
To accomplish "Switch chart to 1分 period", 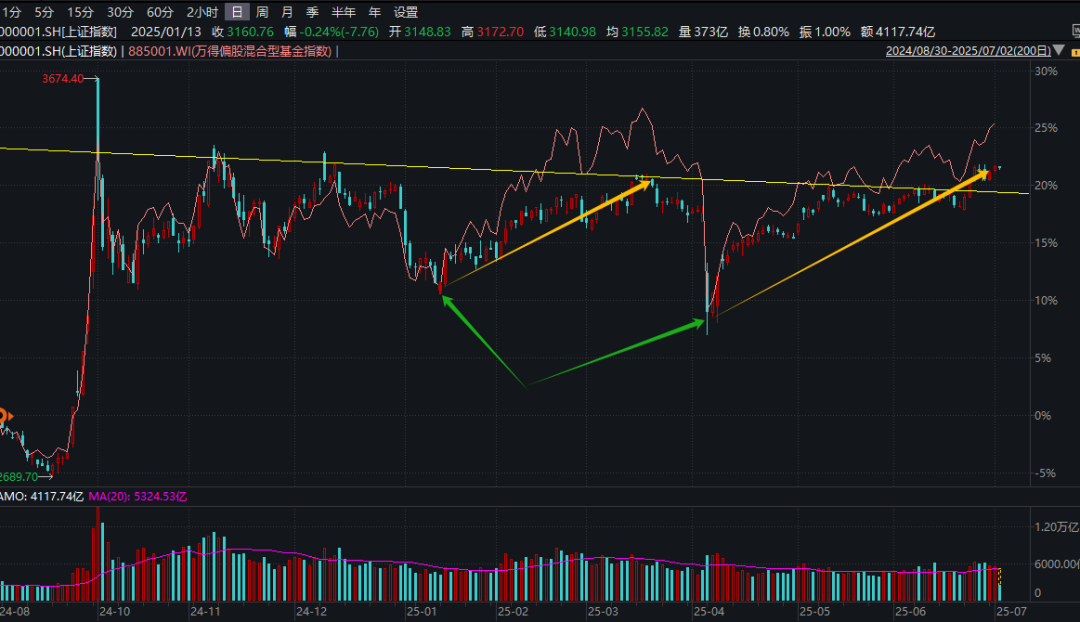I will [12, 12].
